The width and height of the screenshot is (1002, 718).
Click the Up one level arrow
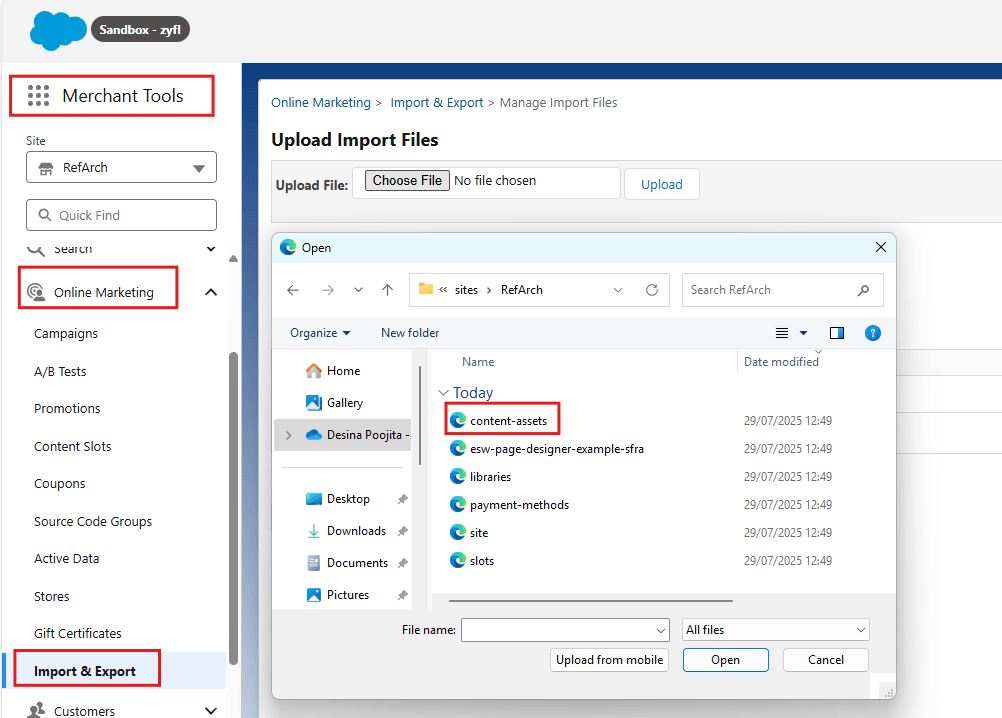click(x=387, y=290)
